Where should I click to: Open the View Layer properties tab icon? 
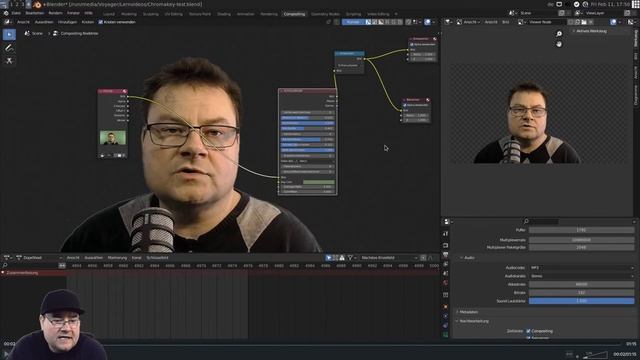[445, 264]
